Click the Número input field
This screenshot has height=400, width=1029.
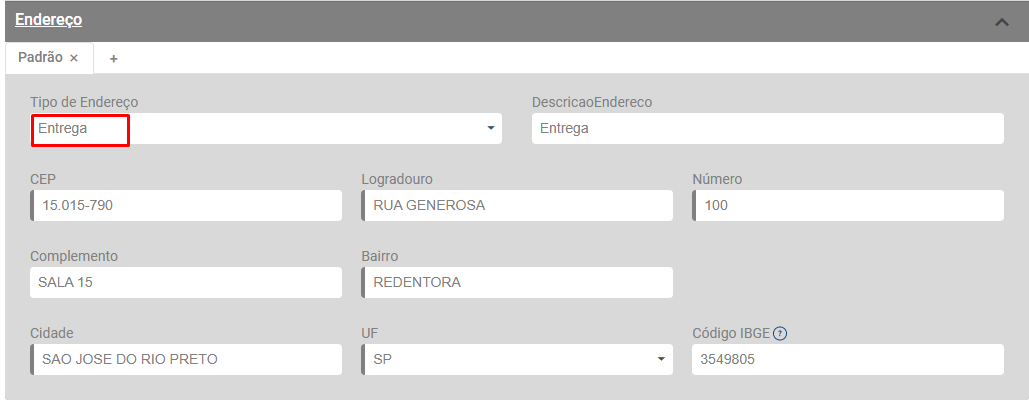coord(848,206)
